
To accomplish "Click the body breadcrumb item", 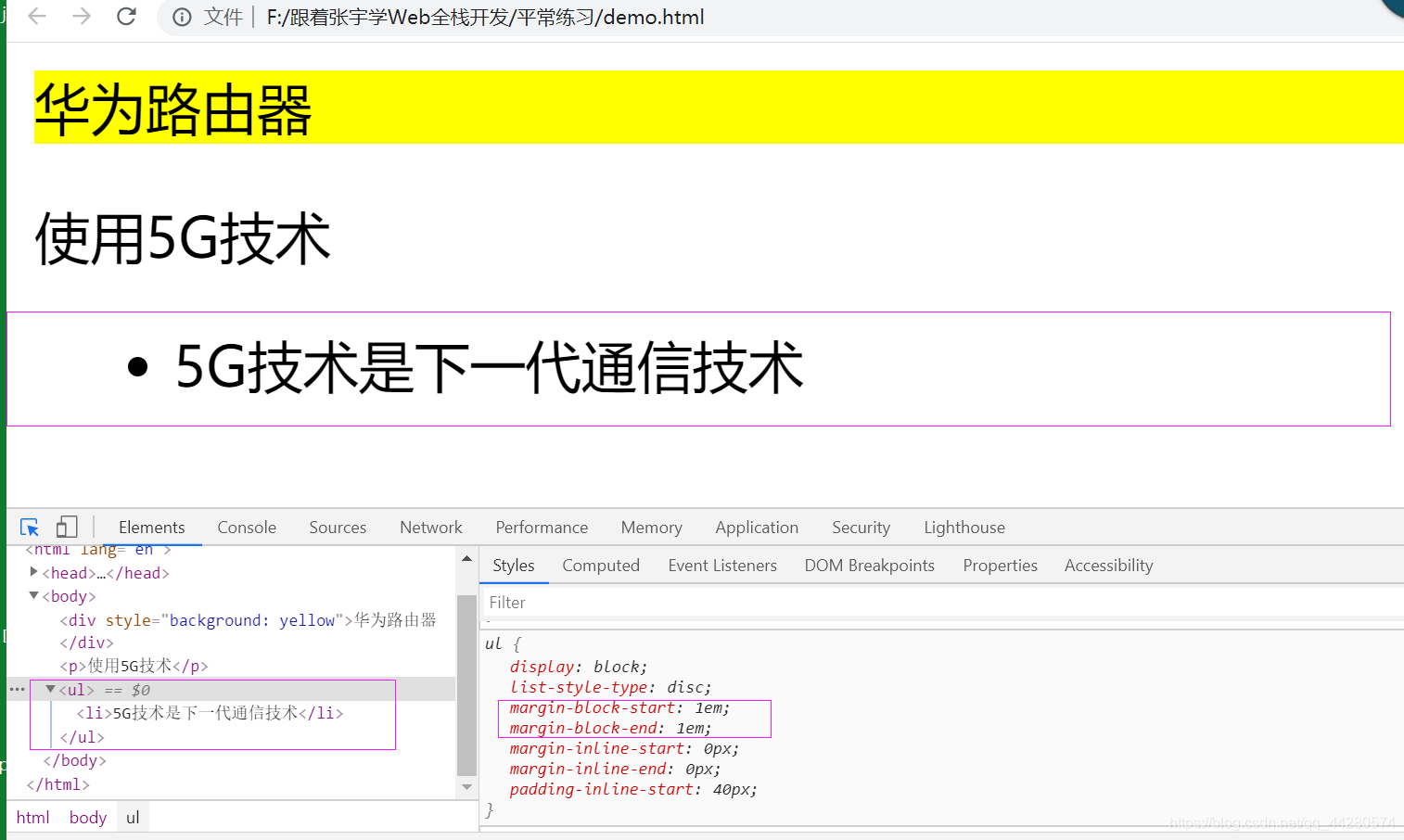I will coord(88,817).
